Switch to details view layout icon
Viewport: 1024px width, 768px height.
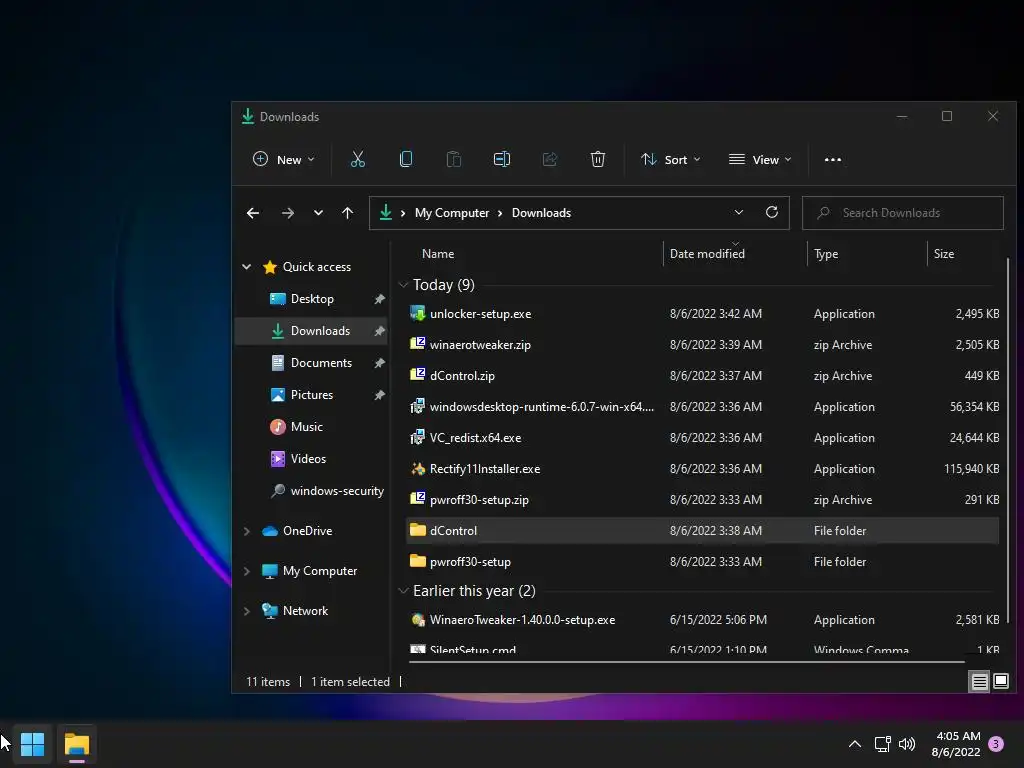[x=980, y=682]
